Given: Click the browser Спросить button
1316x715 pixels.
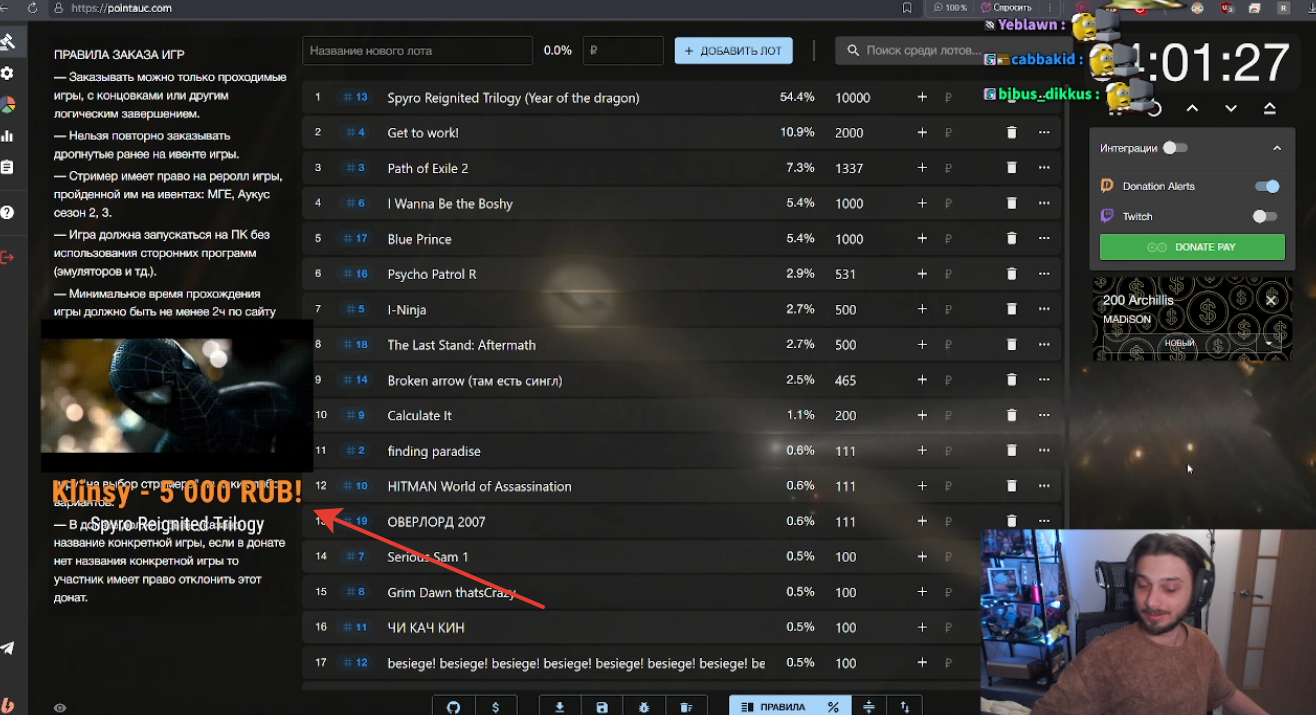Looking at the screenshot, I should 1005,8.
